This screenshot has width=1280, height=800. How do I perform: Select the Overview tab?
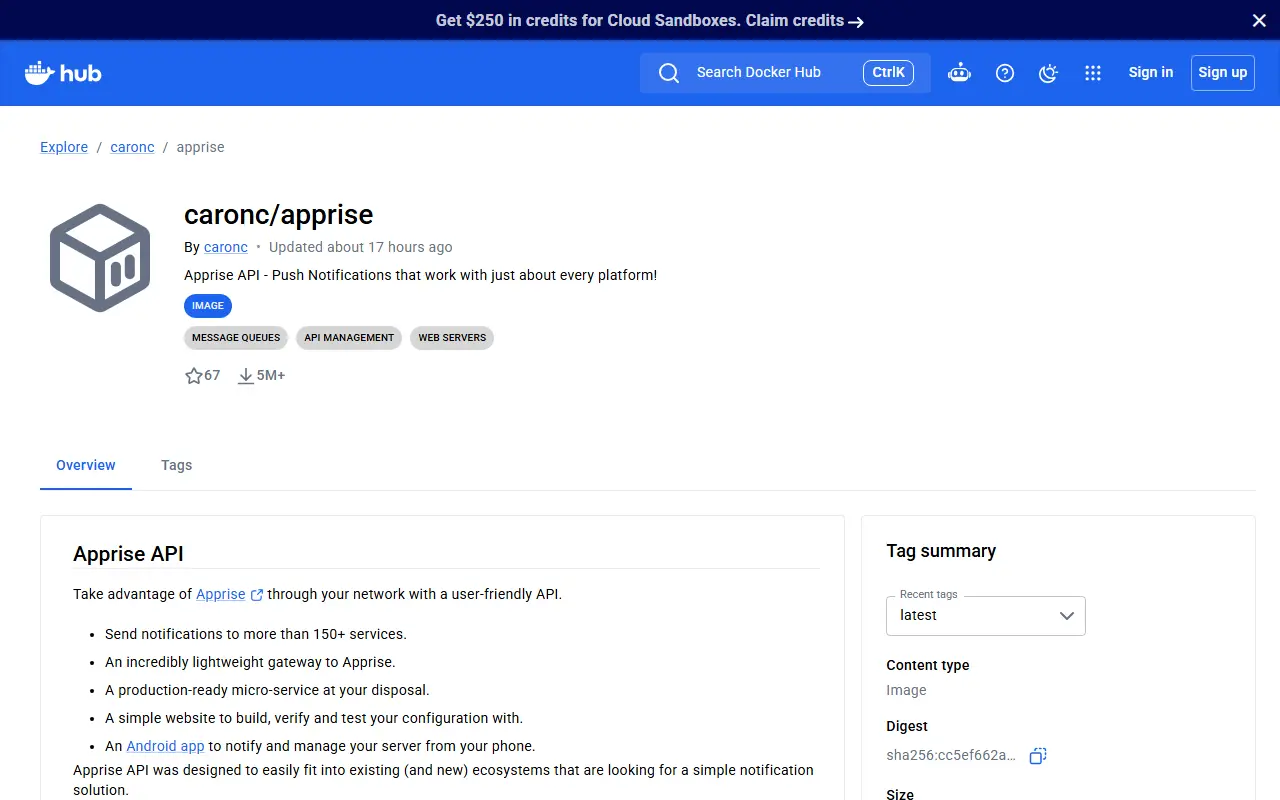point(86,465)
